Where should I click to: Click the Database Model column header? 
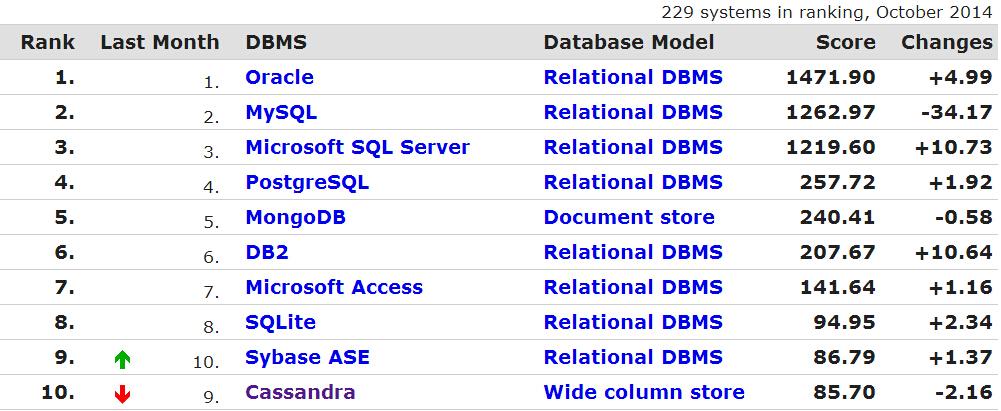tap(629, 42)
